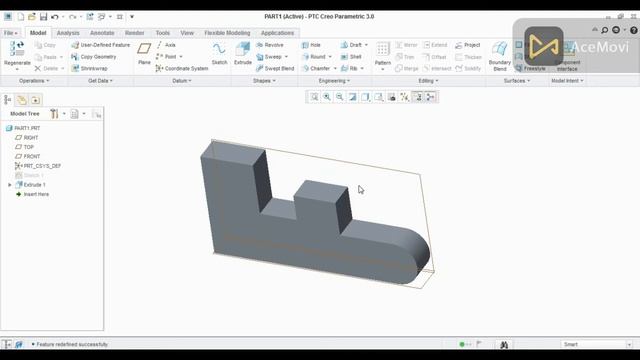
Task: Open the Operations group dropdown
Action: (x=34, y=81)
